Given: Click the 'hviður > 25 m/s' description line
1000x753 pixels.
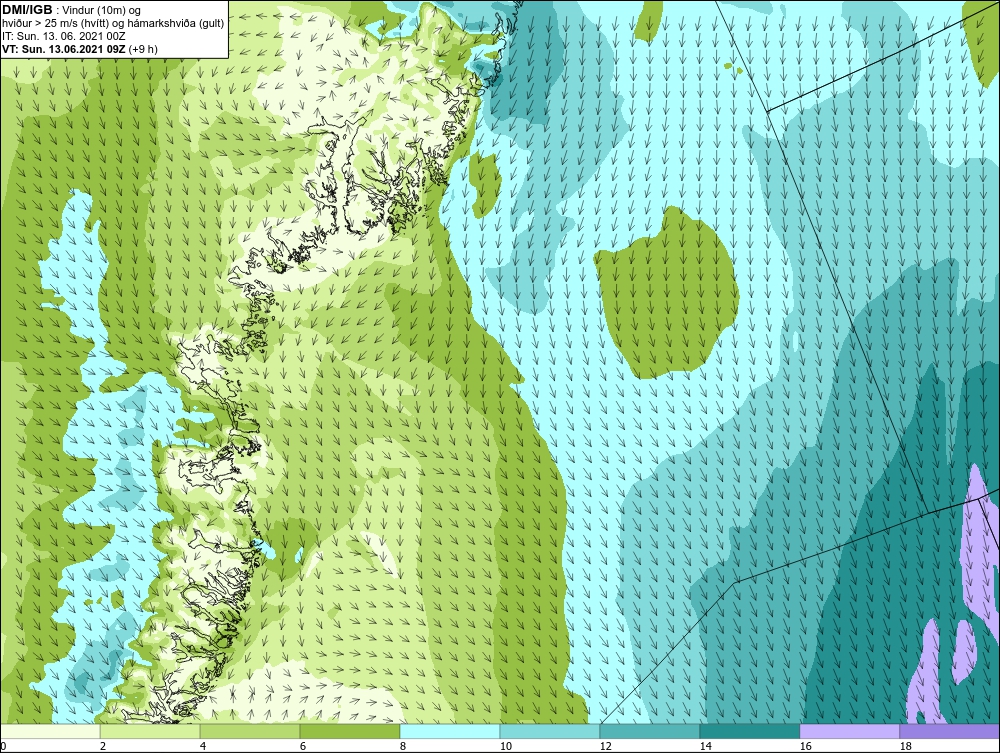Looking at the screenshot, I should tap(112, 24).
